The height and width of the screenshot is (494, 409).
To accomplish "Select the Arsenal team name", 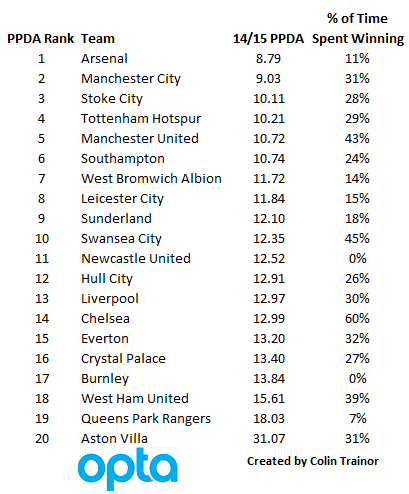I will pos(104,59).
